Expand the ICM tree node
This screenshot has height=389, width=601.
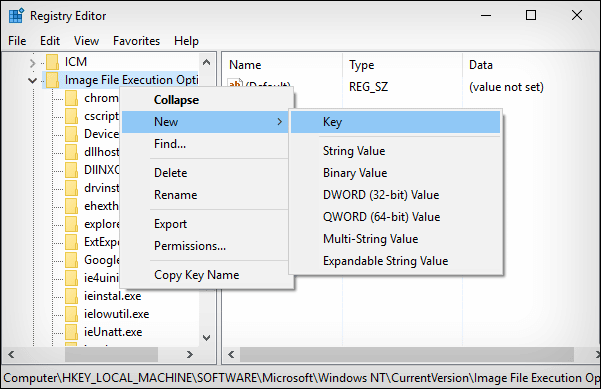(33, 63)
